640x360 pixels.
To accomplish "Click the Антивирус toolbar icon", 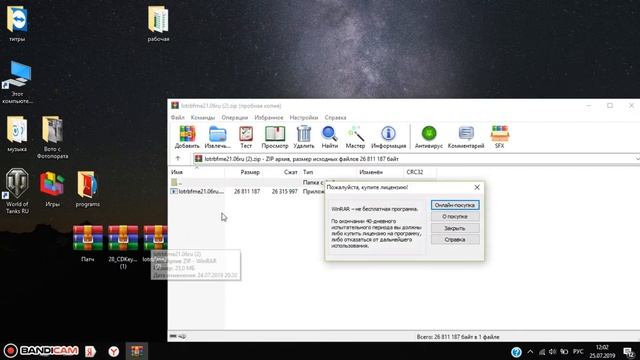I will 429,137.
